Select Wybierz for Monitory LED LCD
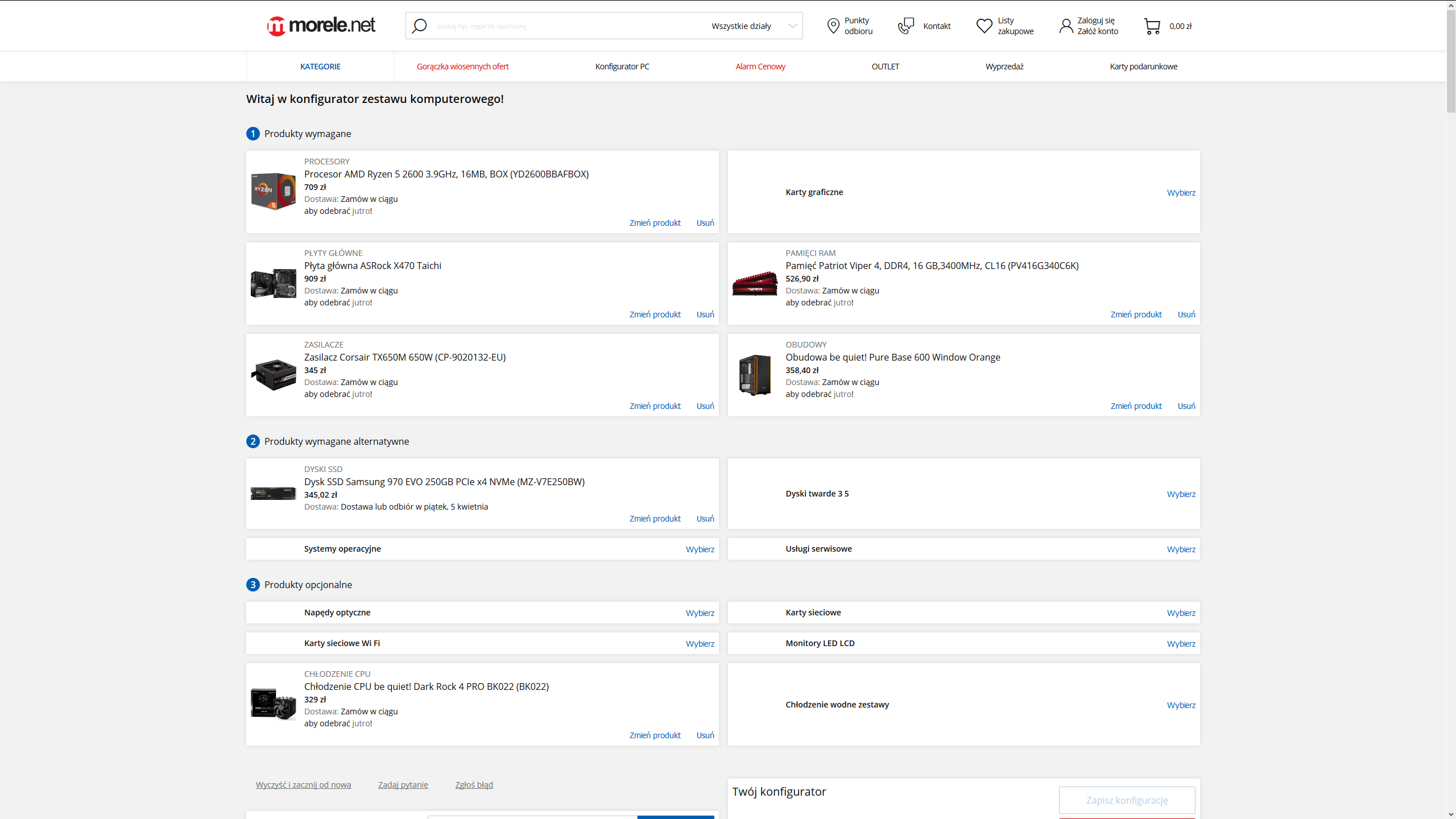1456x819 pixels. (x=1181, y=644)
